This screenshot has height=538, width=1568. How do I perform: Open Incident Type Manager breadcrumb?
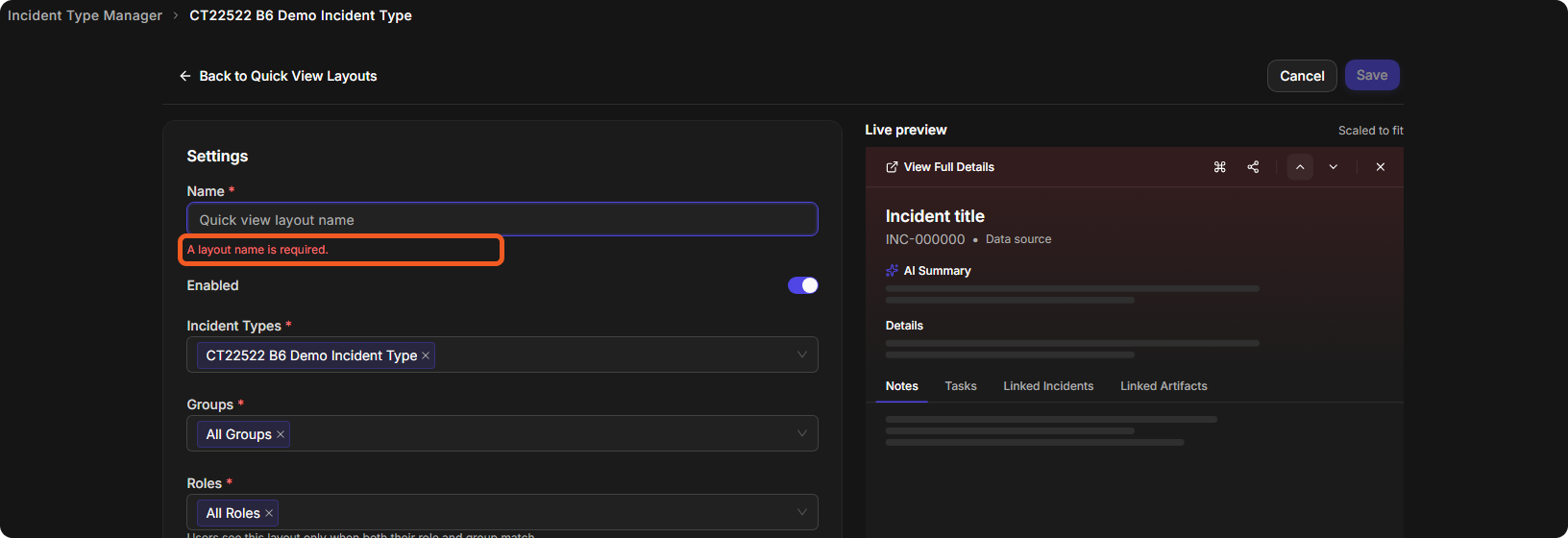point(85,15)
